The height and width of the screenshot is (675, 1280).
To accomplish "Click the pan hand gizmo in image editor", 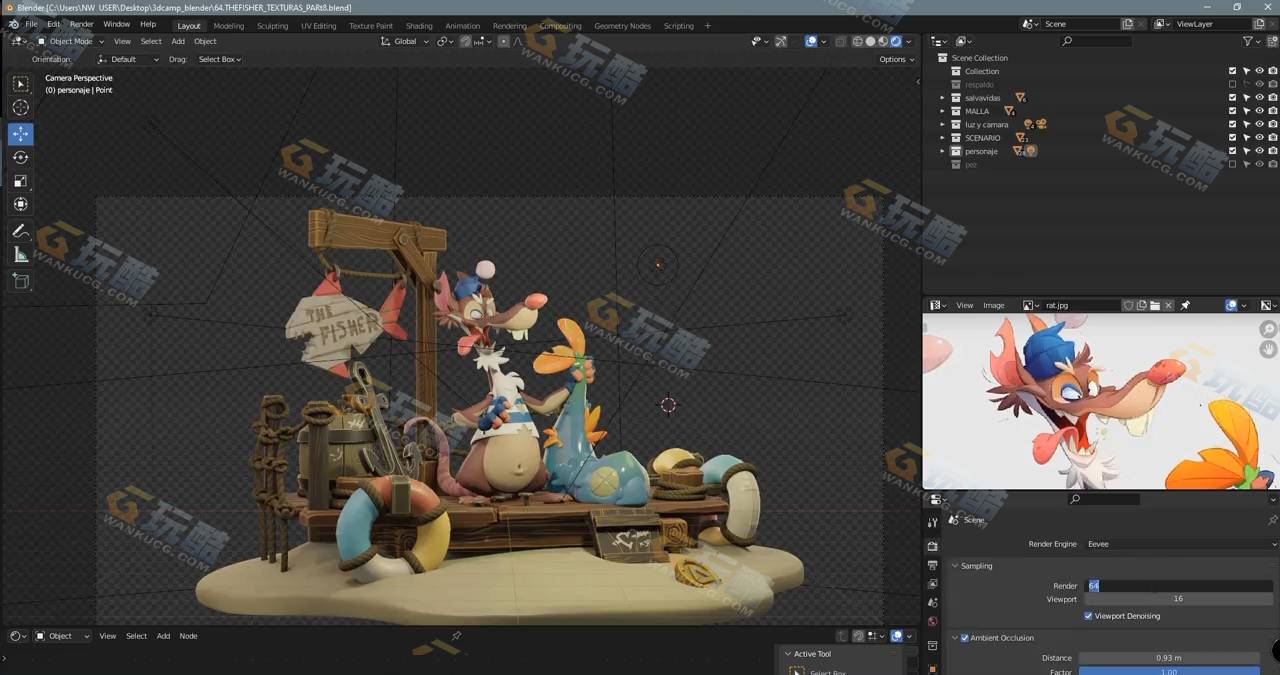I will (x=1268, y=349).
